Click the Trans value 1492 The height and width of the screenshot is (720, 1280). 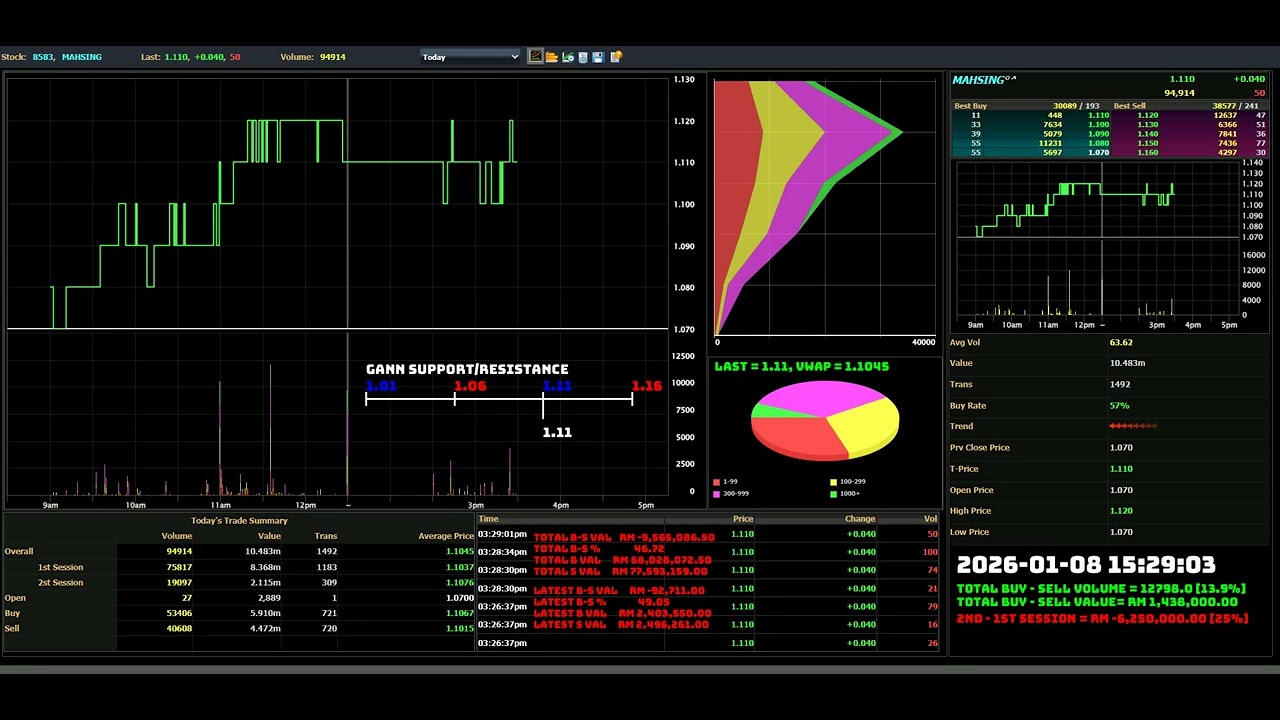pos(1120,385)
